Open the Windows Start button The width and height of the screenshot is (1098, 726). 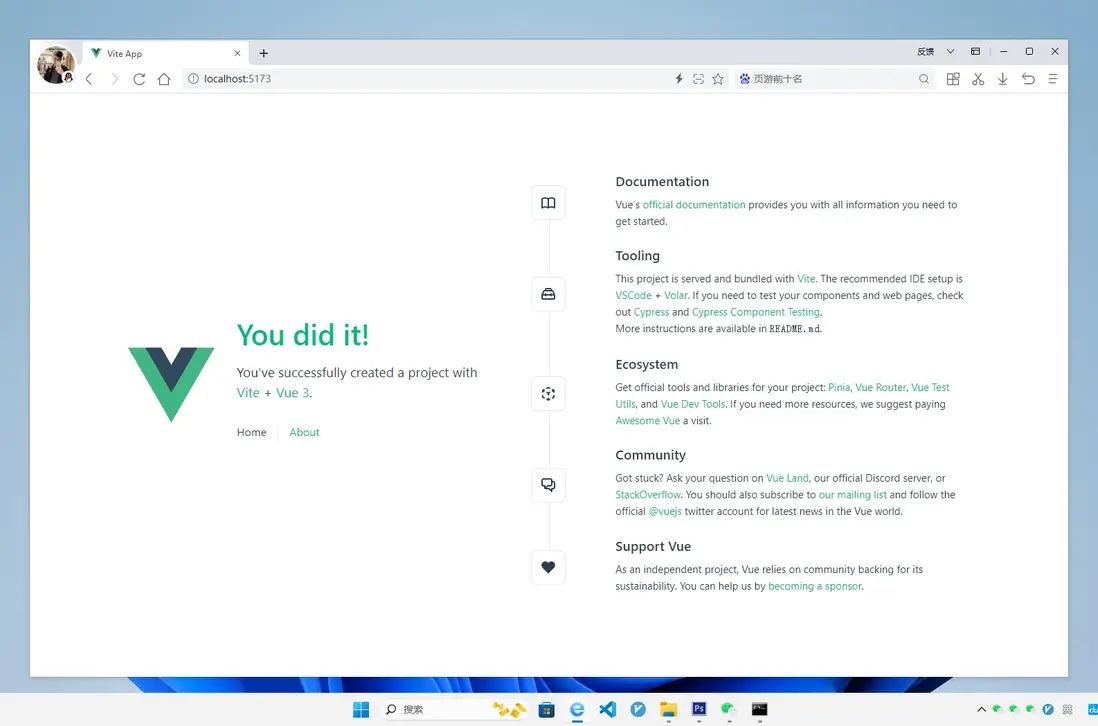tap(361, 710)
